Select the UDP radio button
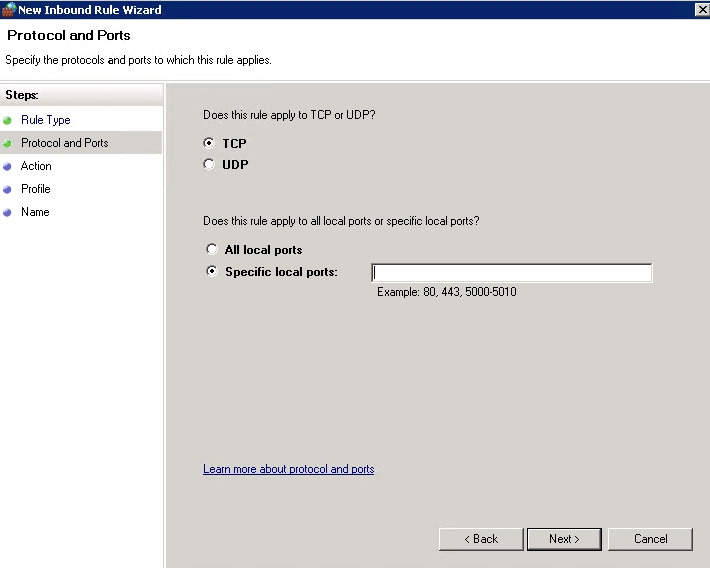 pos(209,164)
